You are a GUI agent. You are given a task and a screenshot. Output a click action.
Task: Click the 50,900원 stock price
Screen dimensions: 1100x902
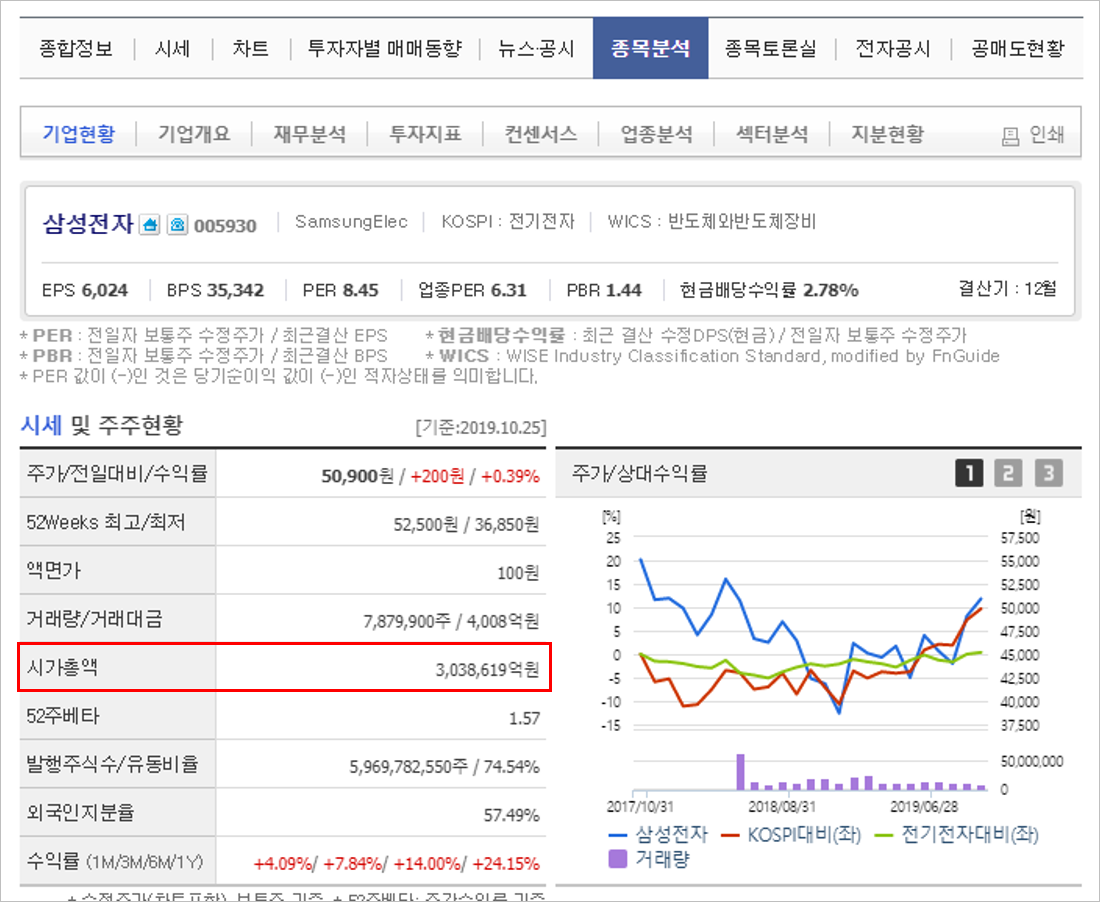(358, 476)
